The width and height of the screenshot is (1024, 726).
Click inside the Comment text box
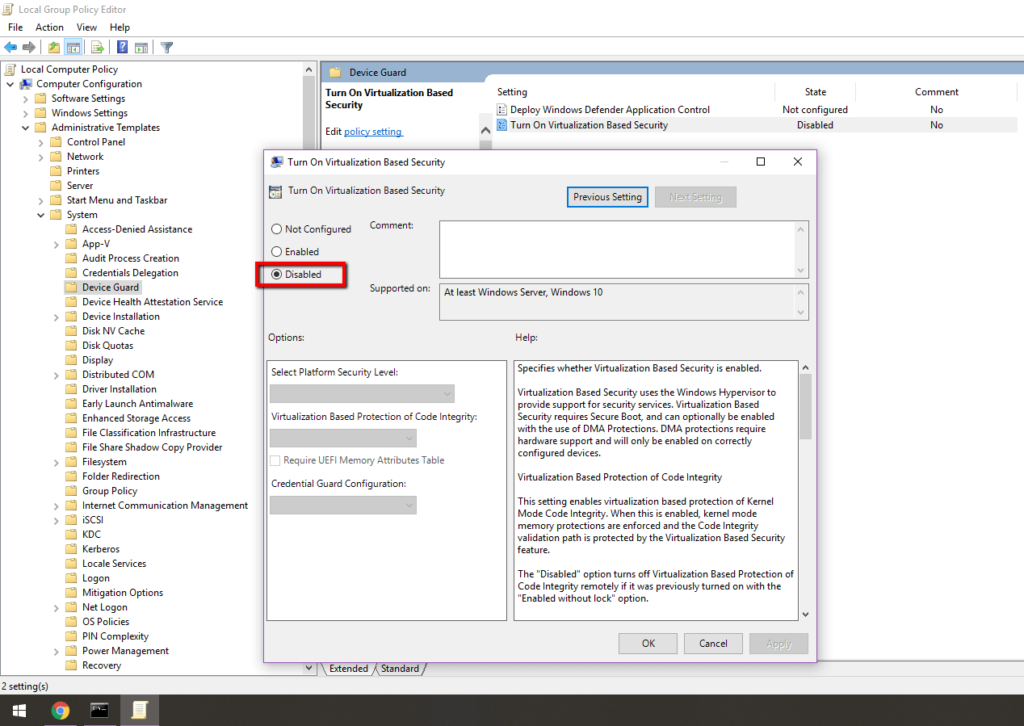618,249
